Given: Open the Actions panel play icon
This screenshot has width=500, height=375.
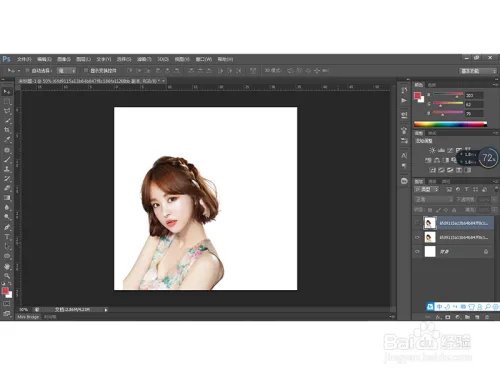Looking at the screenshot, I should pyautogui.click(x=404, y=100).
